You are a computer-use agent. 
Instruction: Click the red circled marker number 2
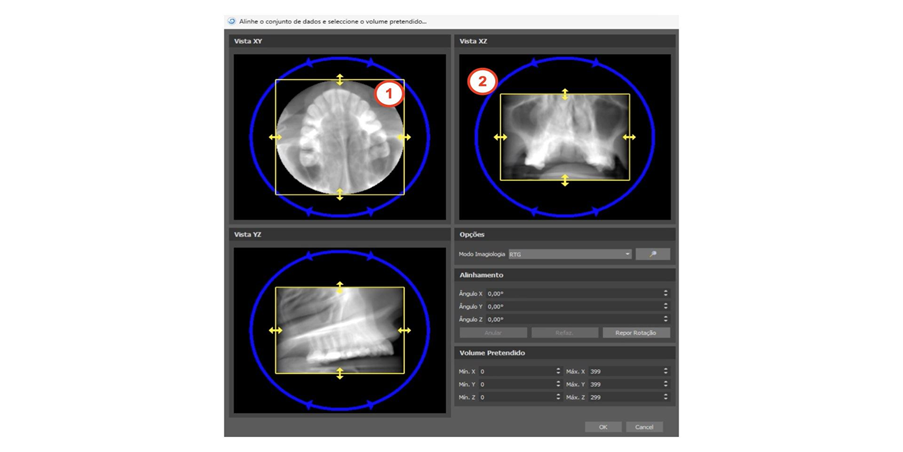[483, 82]
